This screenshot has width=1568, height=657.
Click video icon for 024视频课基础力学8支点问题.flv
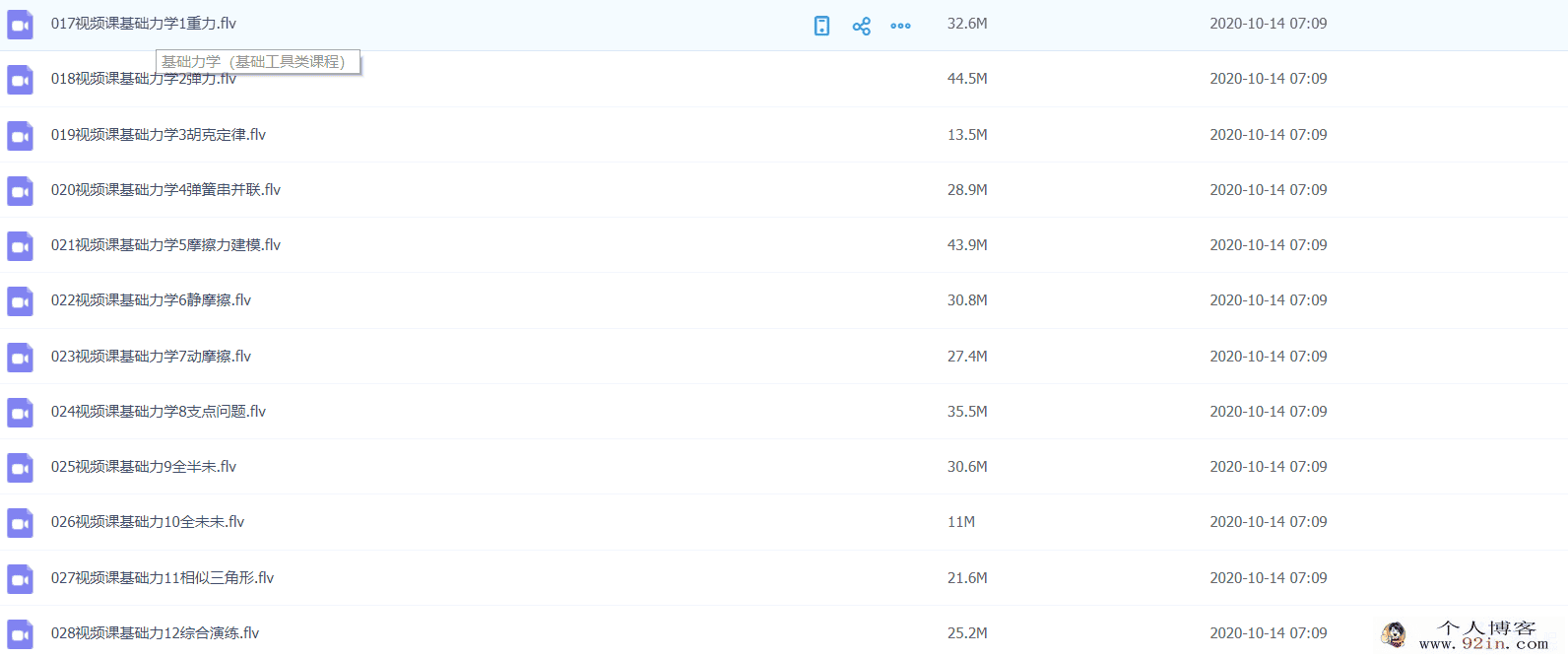(x=20, y=413)
